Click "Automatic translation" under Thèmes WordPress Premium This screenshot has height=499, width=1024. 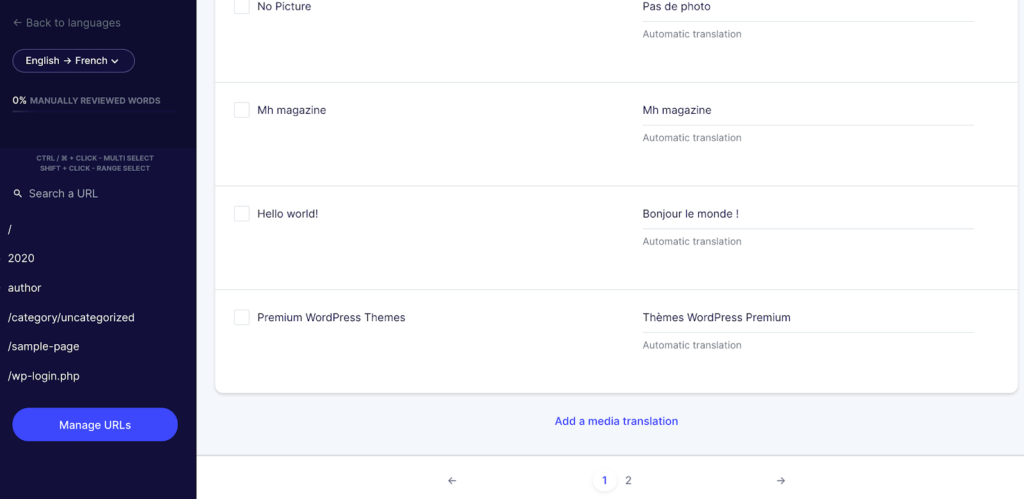(692, 346)
